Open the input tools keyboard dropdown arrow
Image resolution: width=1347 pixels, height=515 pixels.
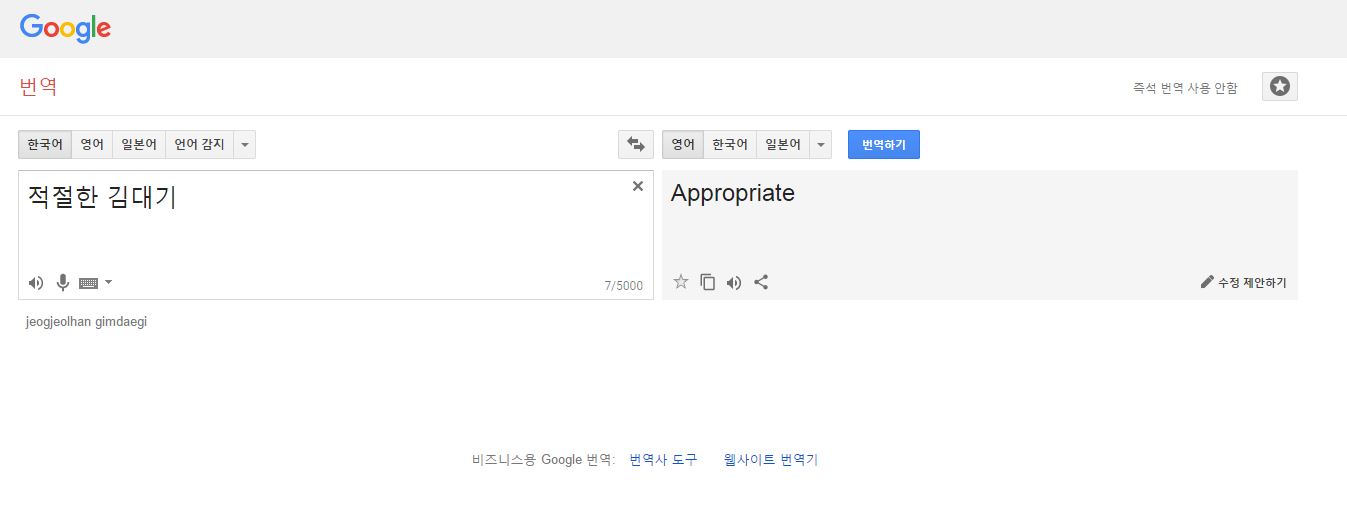click(109, 282)
